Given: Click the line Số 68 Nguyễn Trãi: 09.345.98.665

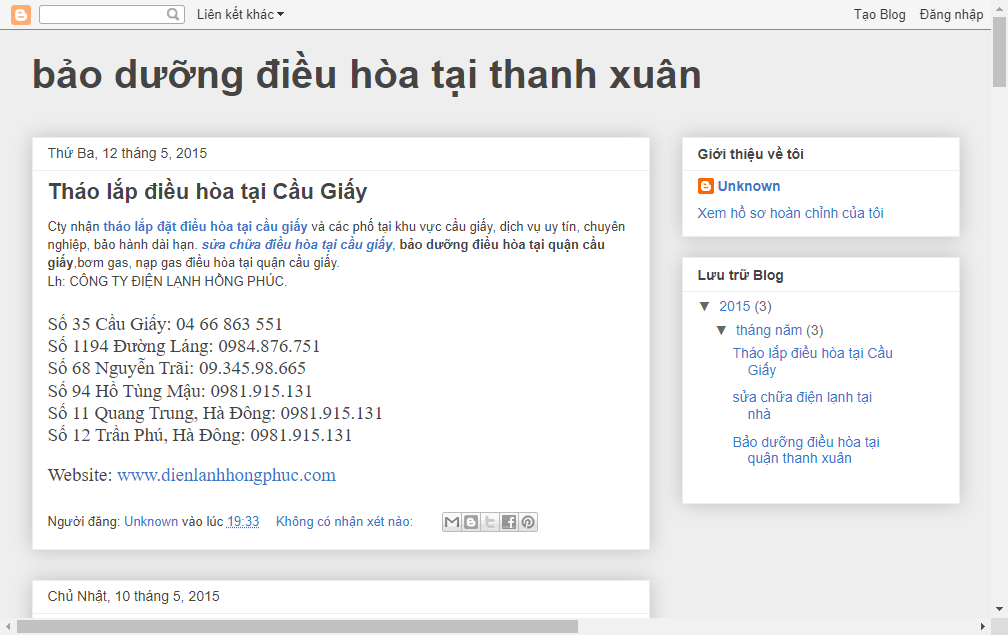Looking at the screenshot, I should pos(177,368).
